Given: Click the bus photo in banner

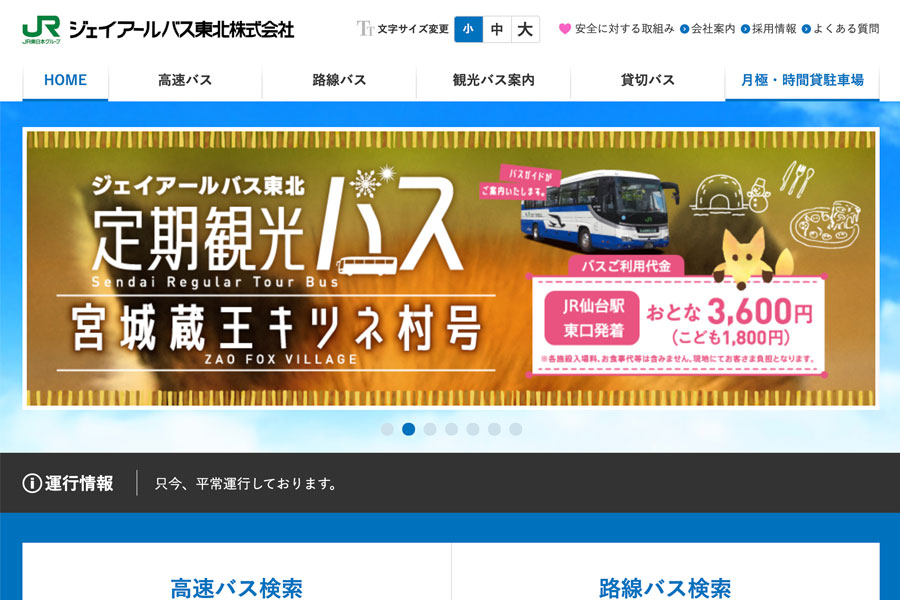Looking at the screenshot, I should [x=599, y=210].
